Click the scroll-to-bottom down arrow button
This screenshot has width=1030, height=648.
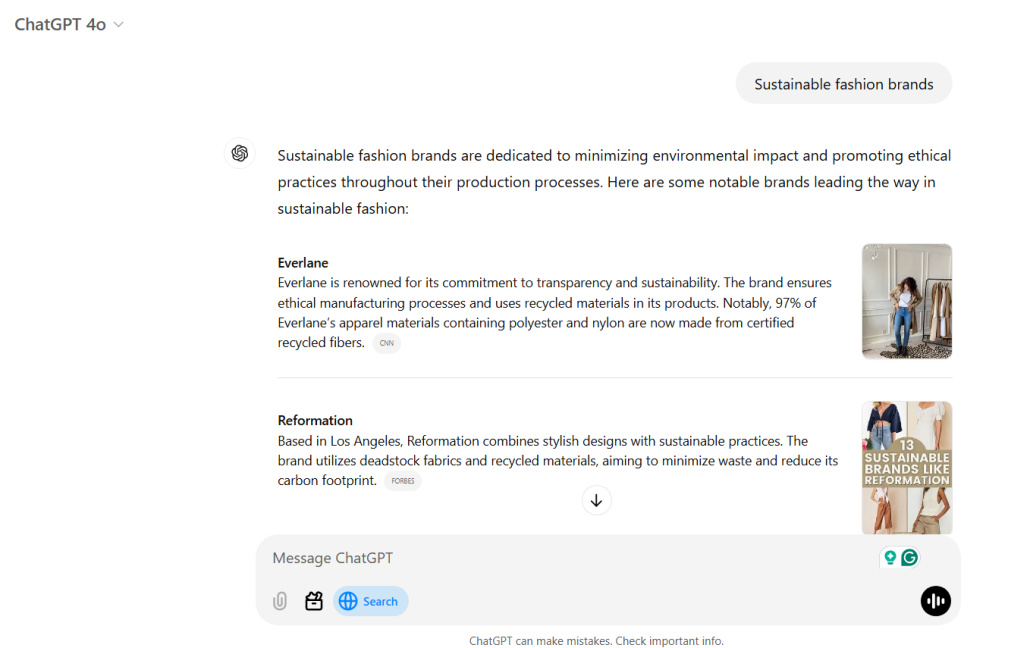[596, 501]
